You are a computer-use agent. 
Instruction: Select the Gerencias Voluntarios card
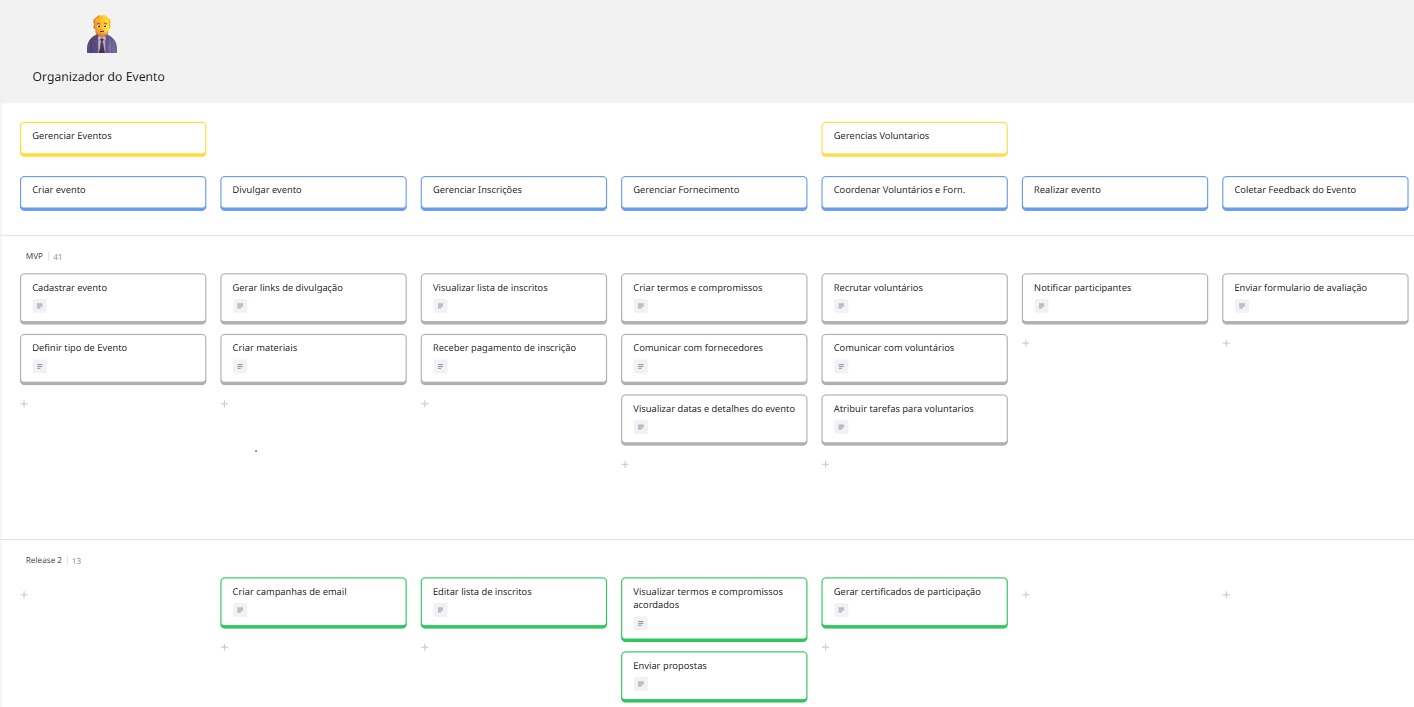pos(914,138)
